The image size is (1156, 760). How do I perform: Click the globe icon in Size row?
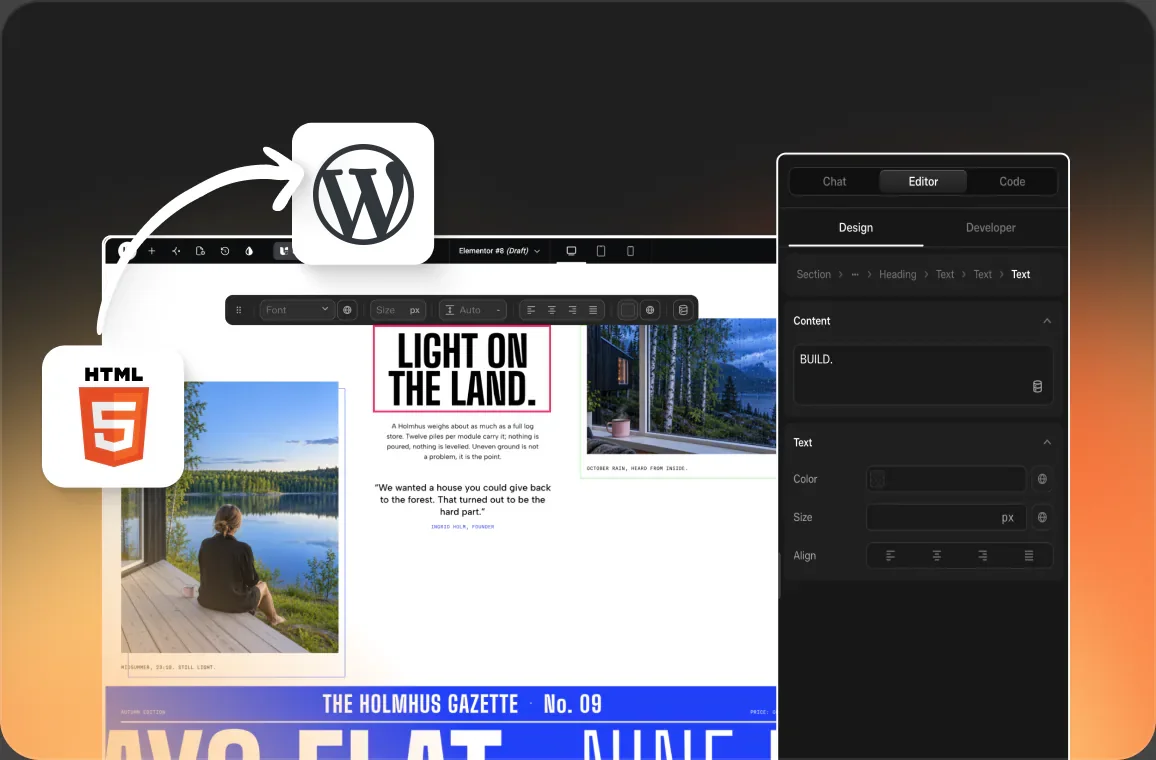point(1042,517)
